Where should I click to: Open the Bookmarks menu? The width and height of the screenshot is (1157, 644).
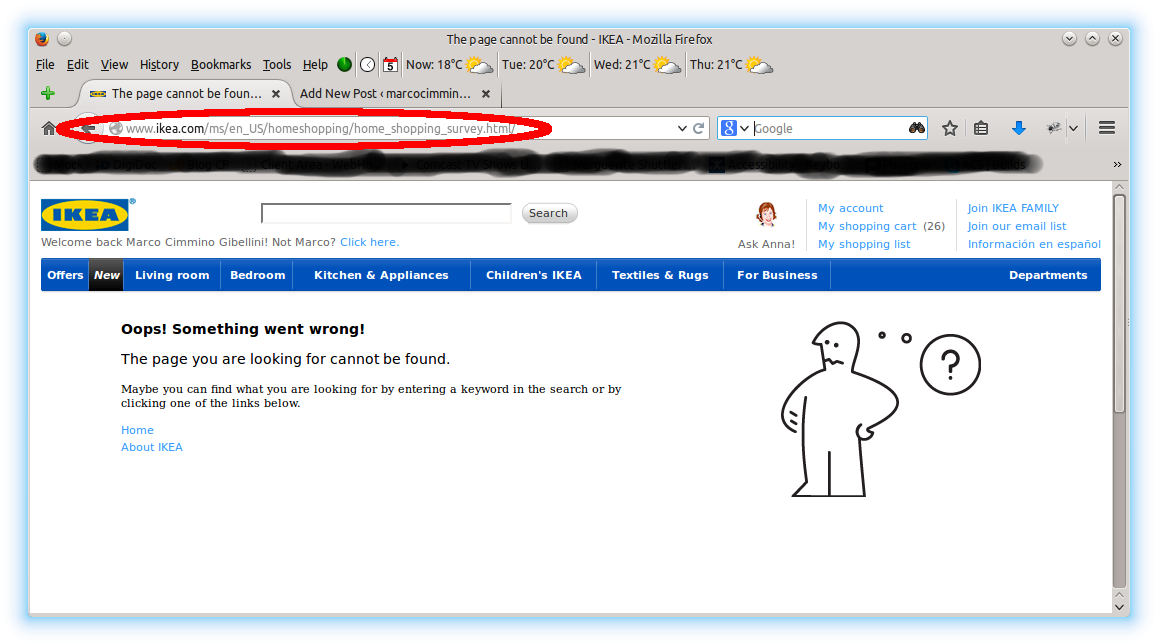click(221, 65)
